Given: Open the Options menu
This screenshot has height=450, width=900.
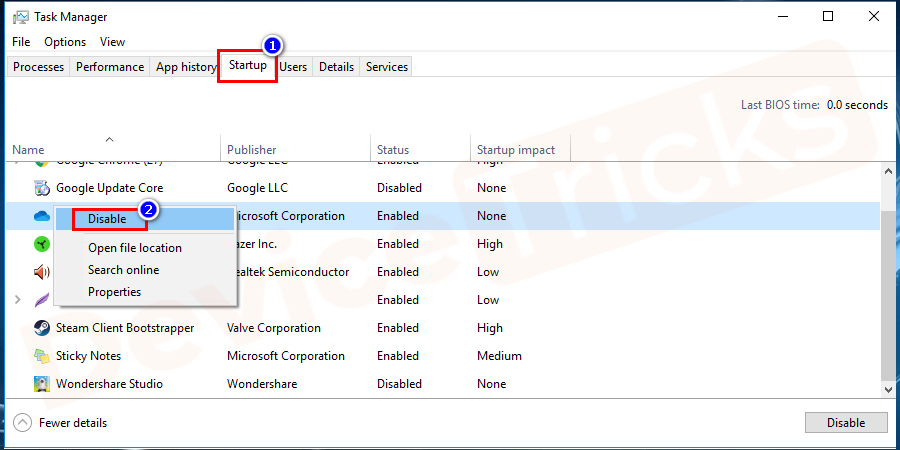Looking at the screenshot, I should 65,42.
